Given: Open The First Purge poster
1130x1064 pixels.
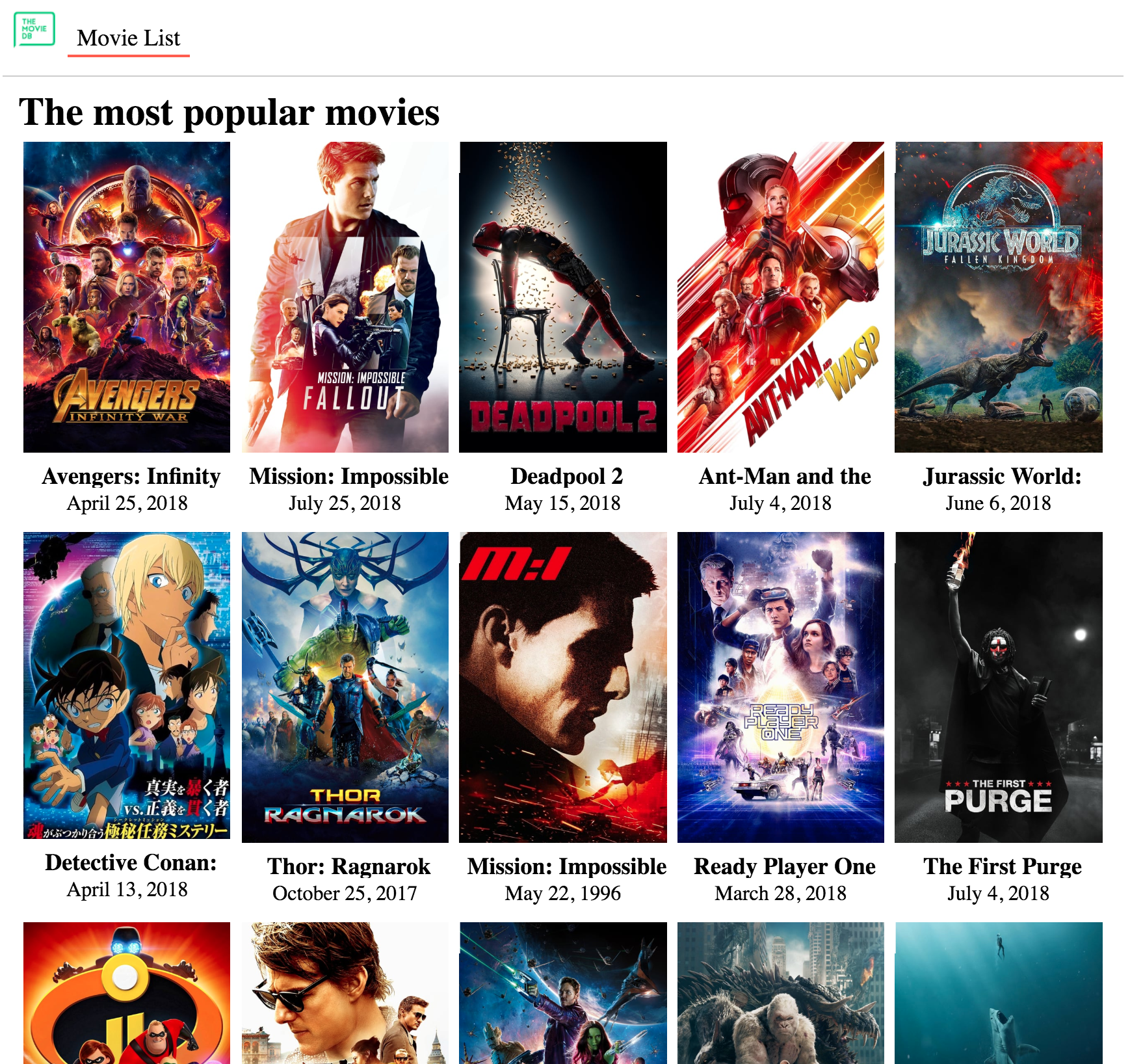Looking at the screenshot, I should tap(999, 687).
